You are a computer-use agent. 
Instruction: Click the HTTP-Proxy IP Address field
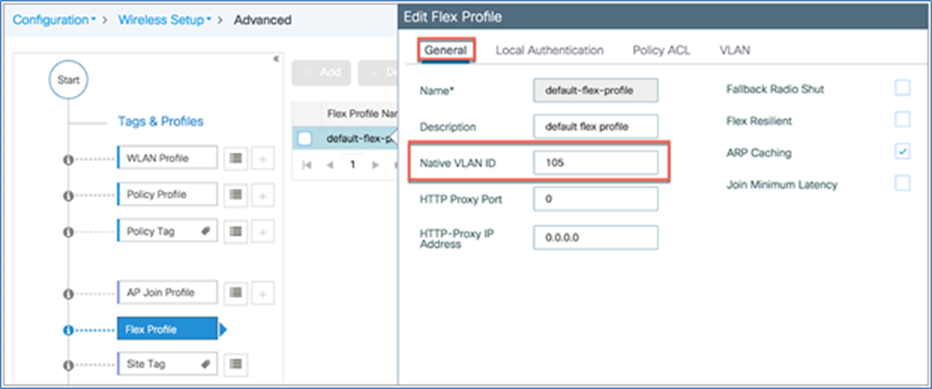596,237
